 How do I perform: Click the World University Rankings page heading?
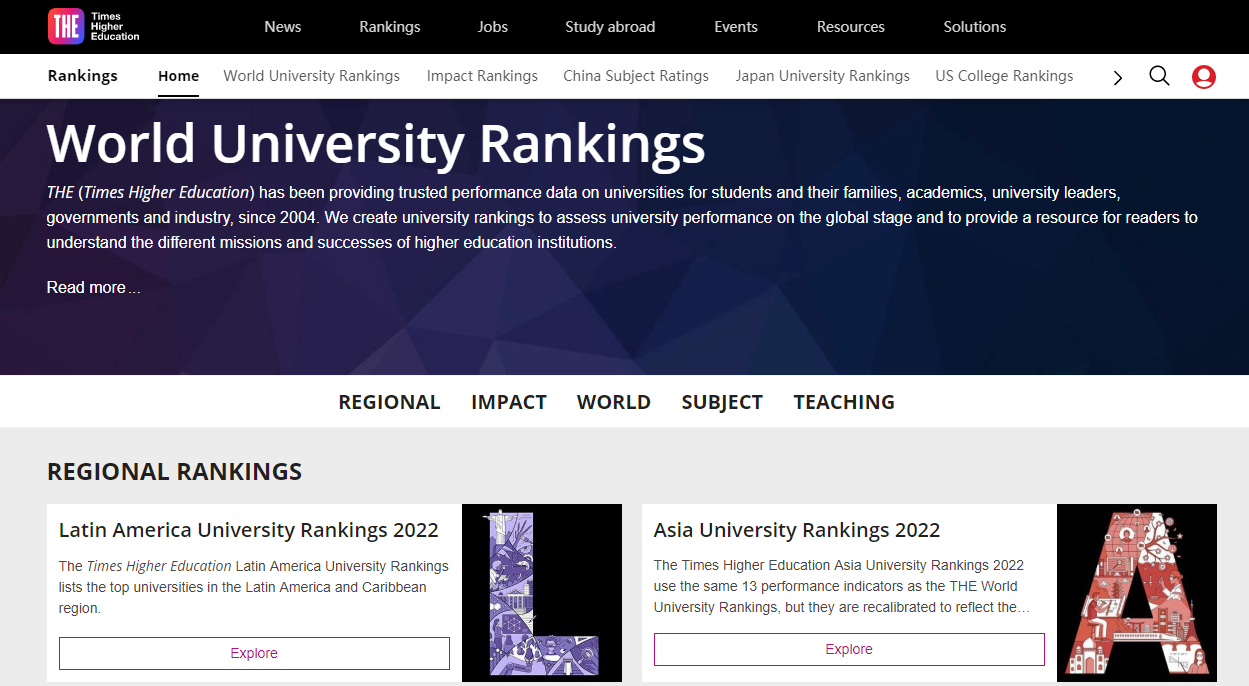coord(376,143)
